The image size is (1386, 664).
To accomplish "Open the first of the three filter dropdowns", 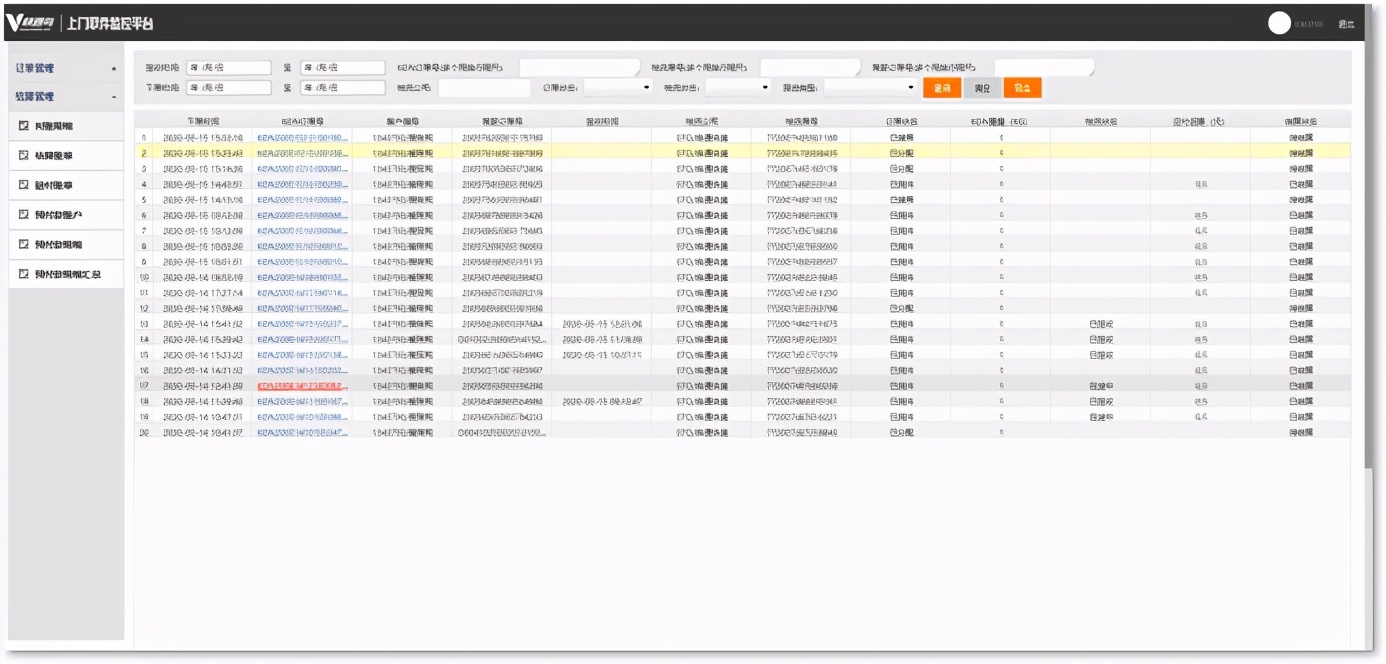I will [x=618, y=88].
